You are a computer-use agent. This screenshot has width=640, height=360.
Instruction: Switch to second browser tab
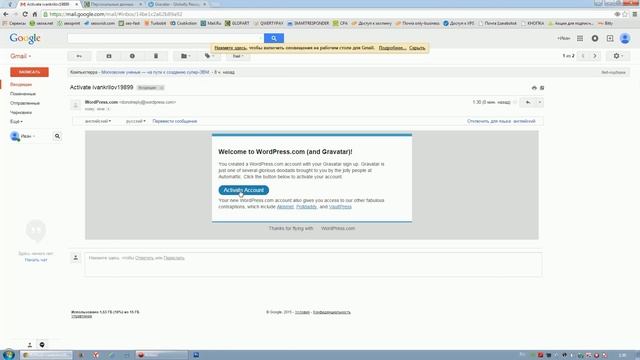coord(113,4)
